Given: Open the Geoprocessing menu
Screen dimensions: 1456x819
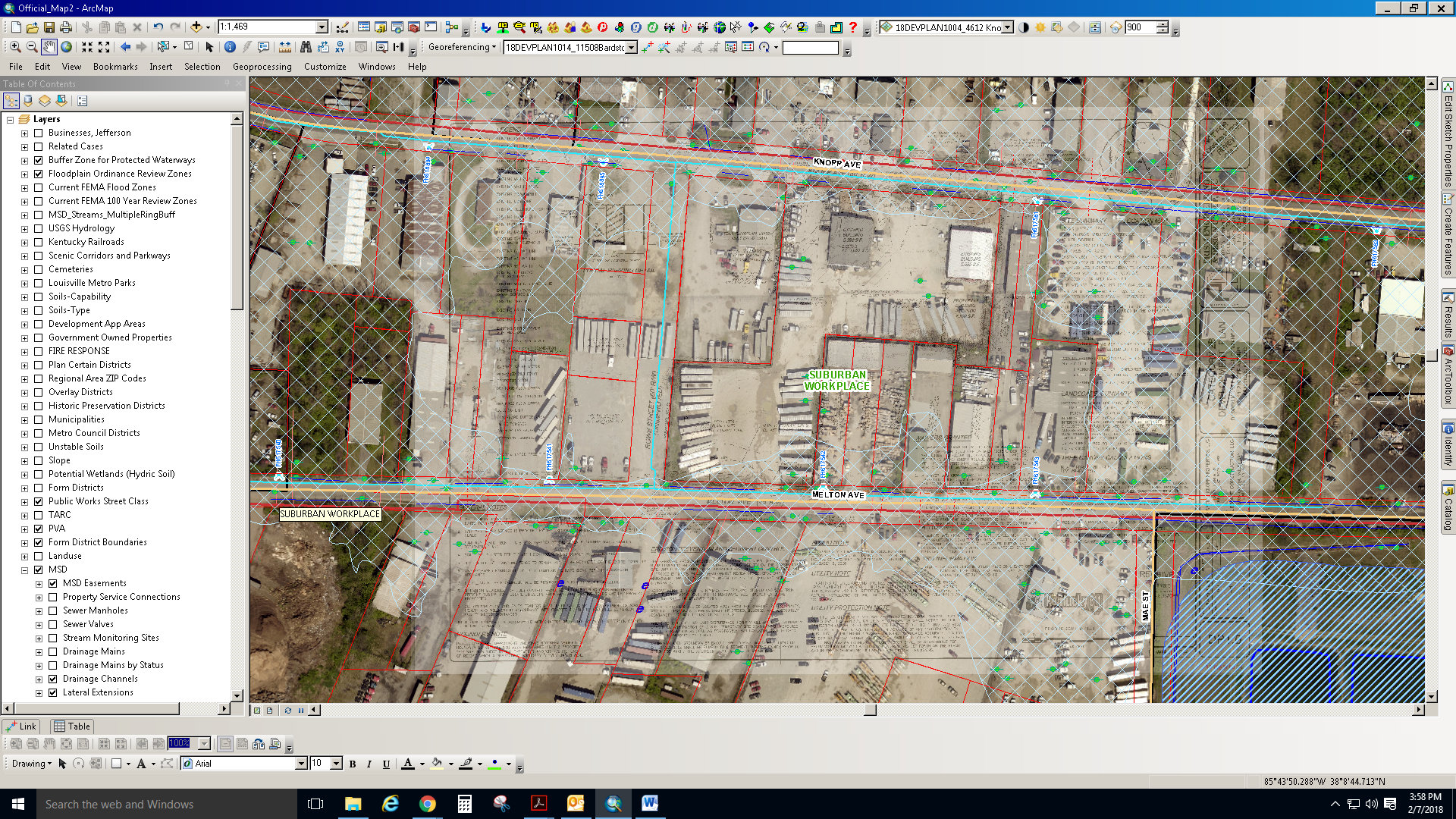Looking at the screenshot, I should pyautogui.click(x=262, y=67).
